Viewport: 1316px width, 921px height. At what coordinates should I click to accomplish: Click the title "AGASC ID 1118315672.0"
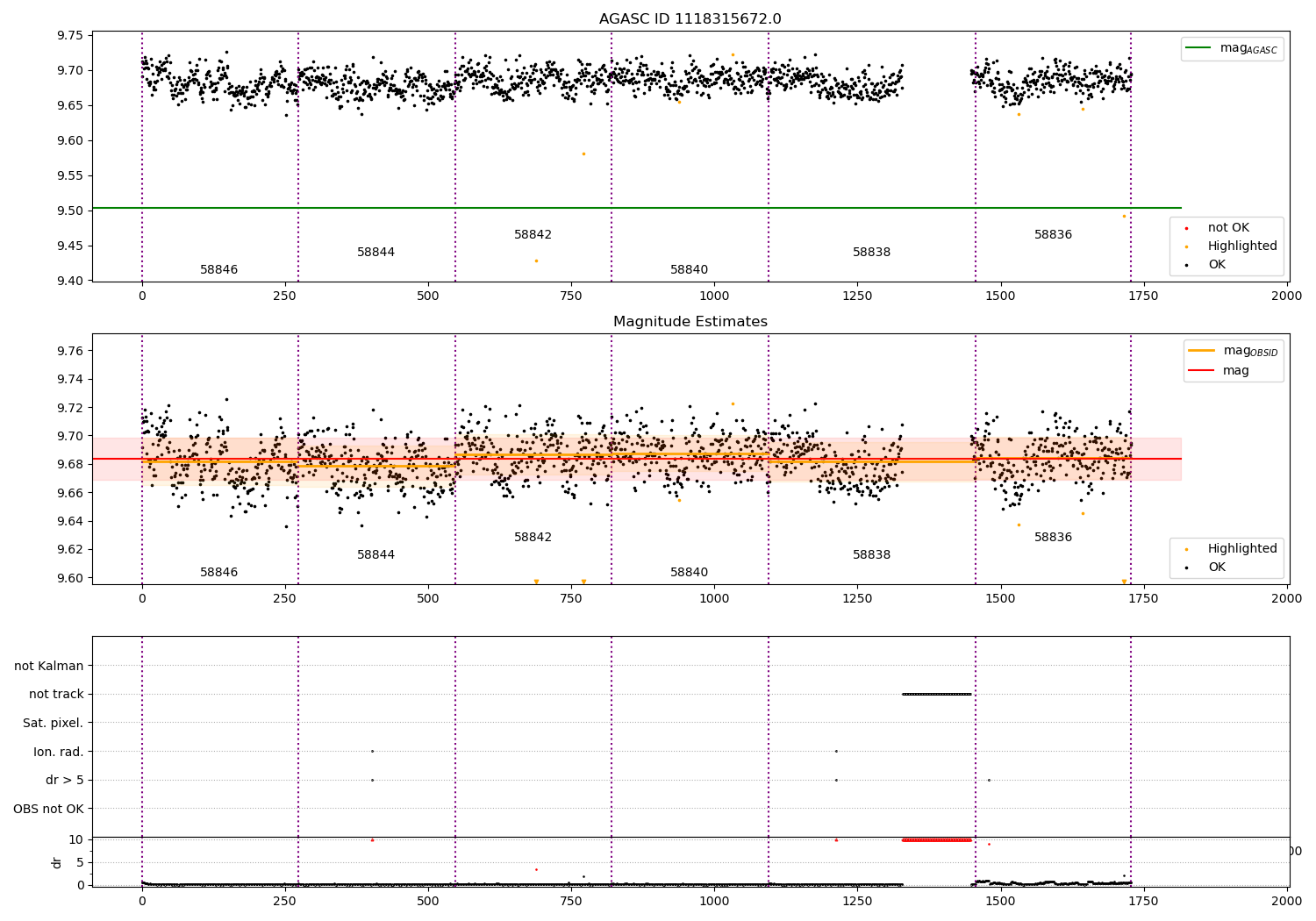tap(690, 19)
